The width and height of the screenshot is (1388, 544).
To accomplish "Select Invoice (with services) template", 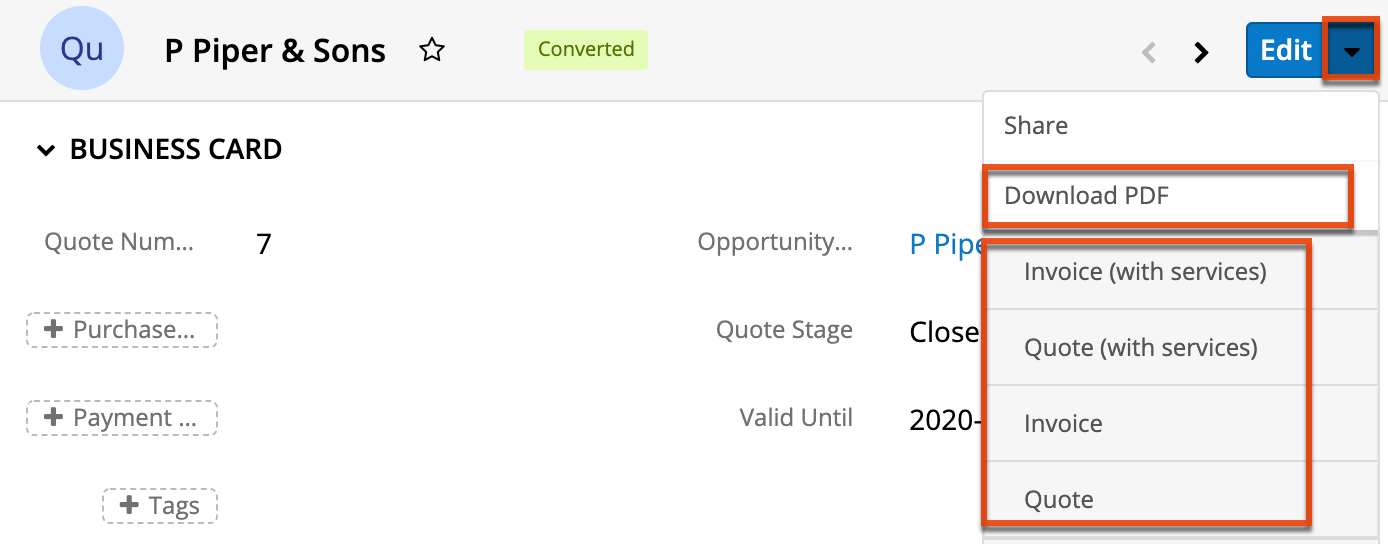I will click(1145, 271).
